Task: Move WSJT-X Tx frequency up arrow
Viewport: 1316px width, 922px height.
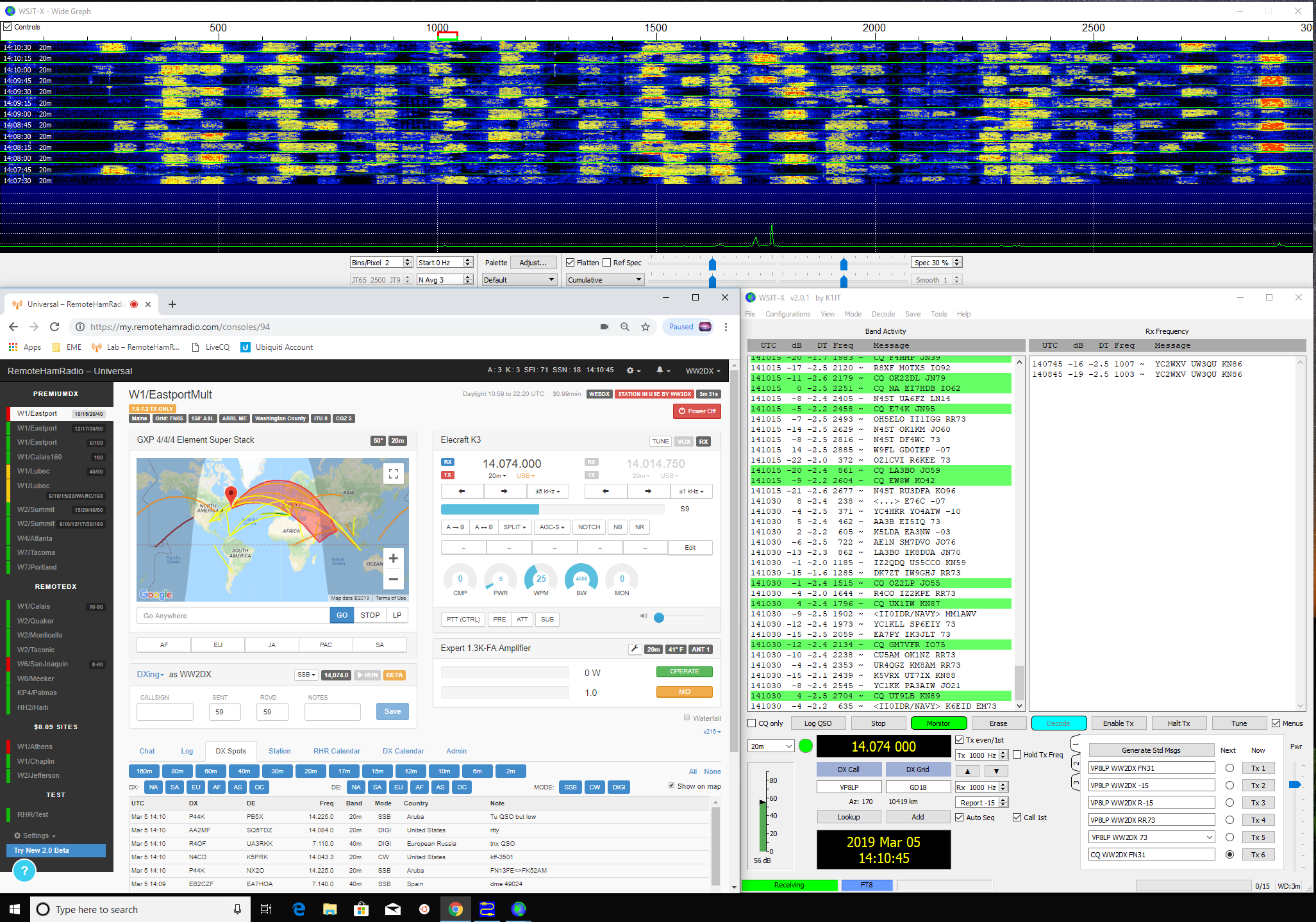Action: (967, 771)
